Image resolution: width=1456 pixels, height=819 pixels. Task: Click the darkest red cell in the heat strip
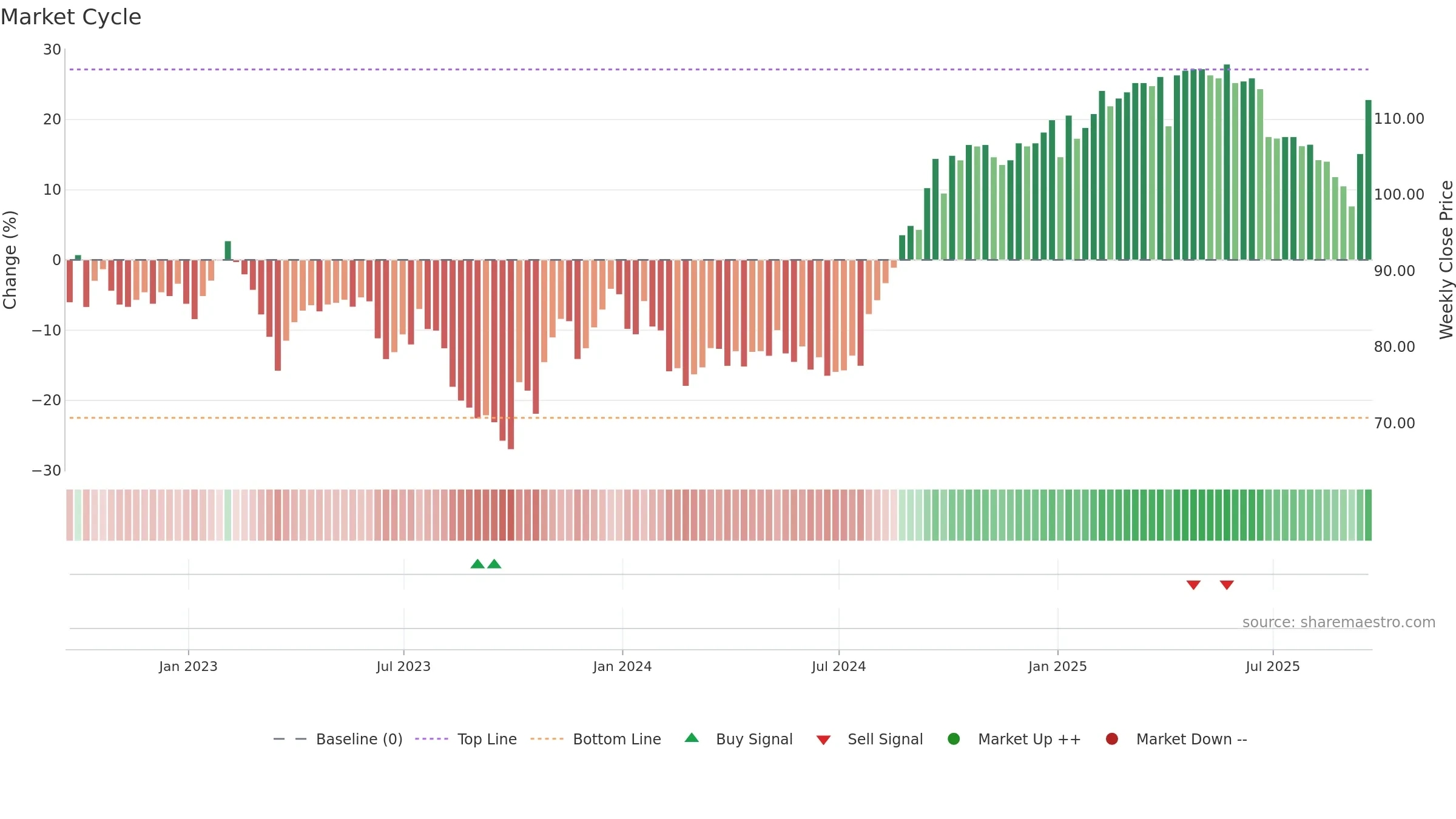tap(511, 515)
